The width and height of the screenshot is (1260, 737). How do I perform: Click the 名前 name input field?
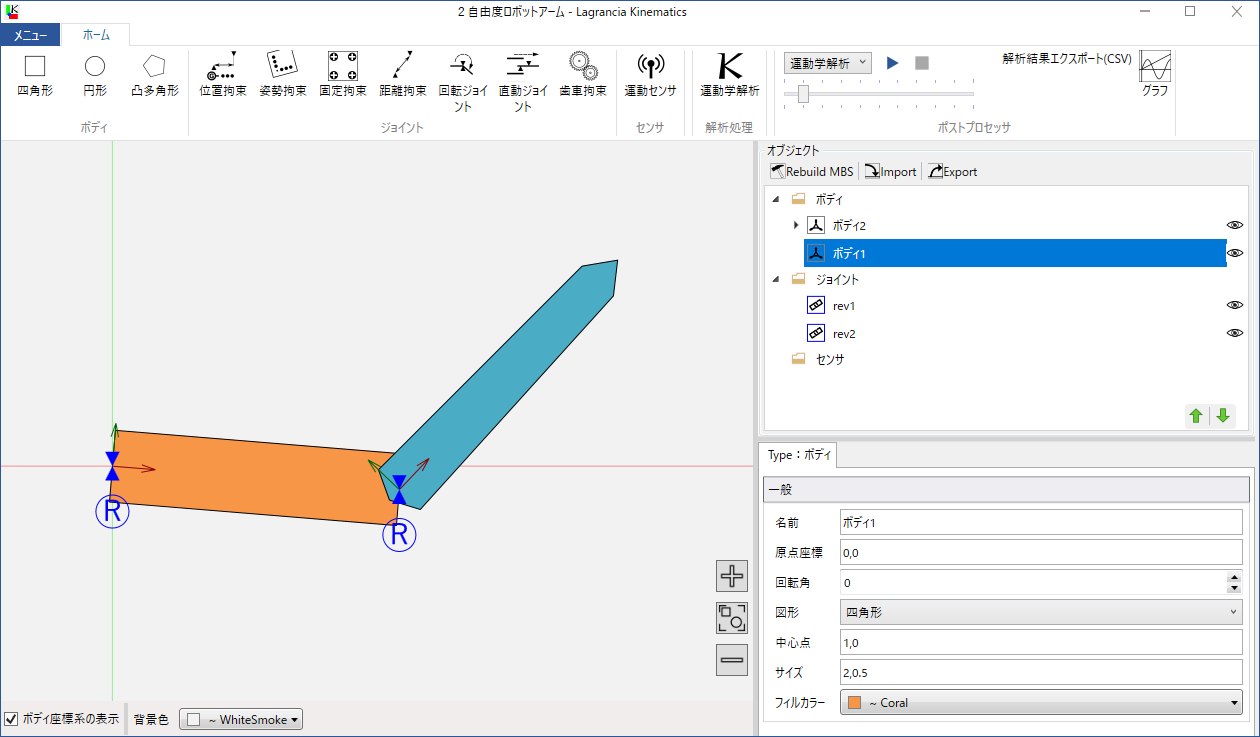click(x=1041, y=522)
